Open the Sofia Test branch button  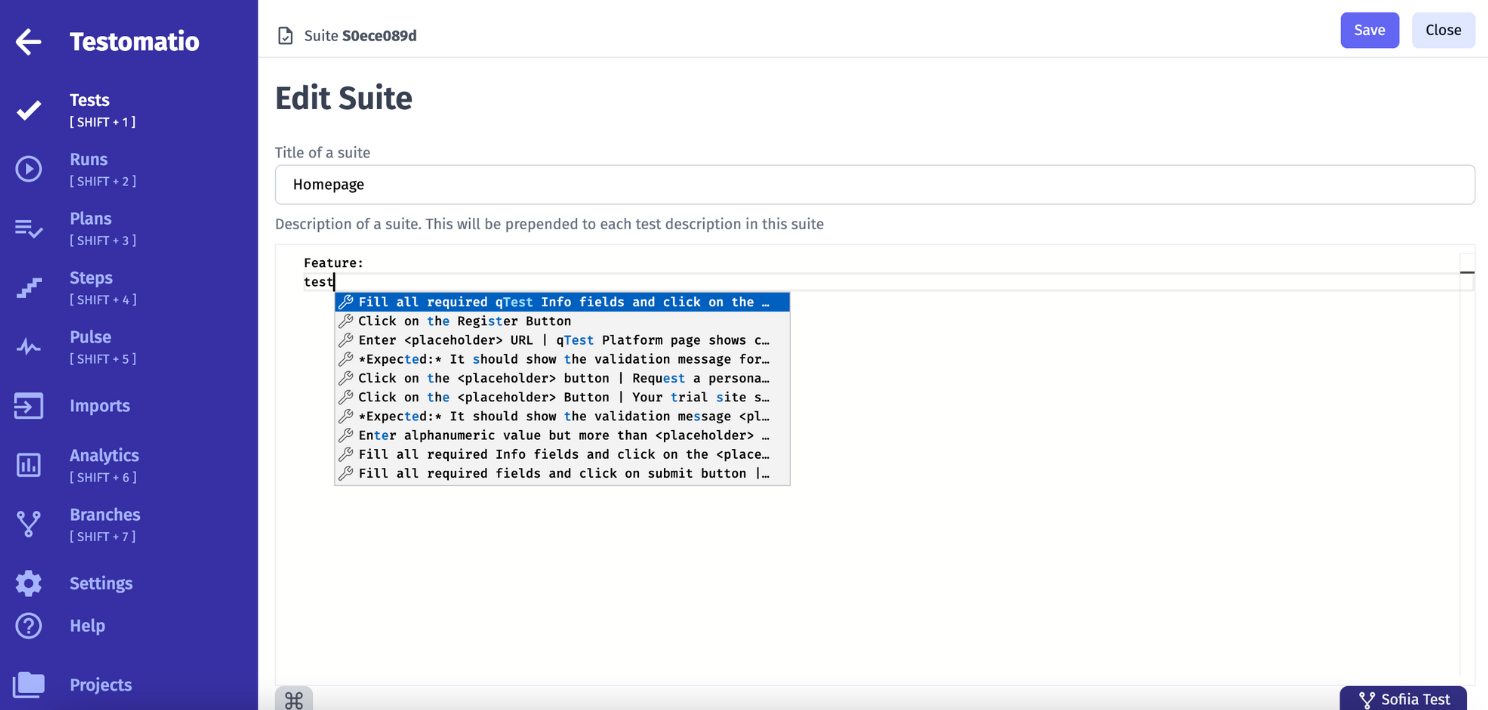(1403, 699)
